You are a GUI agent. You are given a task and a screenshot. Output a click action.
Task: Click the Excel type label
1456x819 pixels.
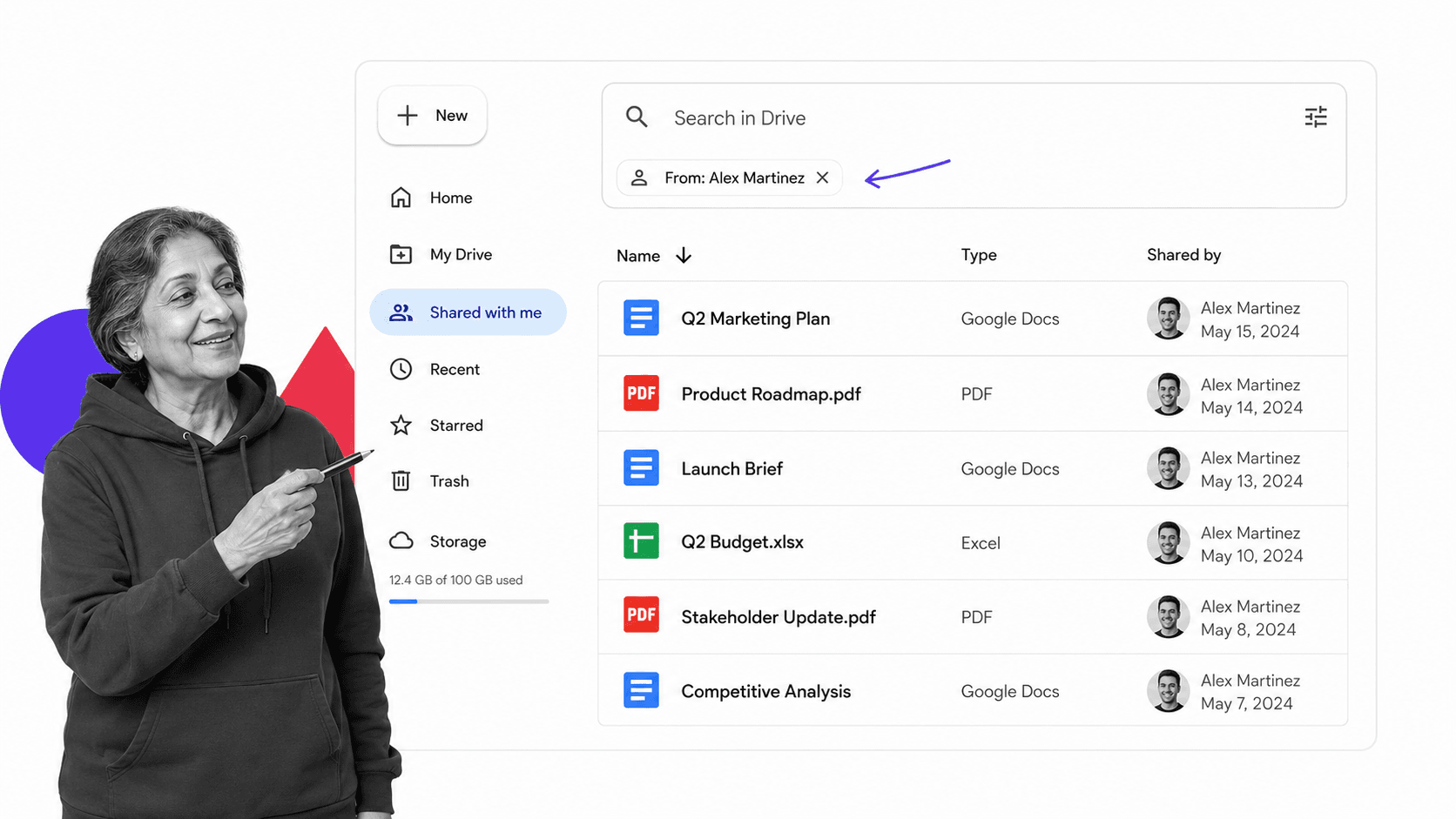coord(981,543)
